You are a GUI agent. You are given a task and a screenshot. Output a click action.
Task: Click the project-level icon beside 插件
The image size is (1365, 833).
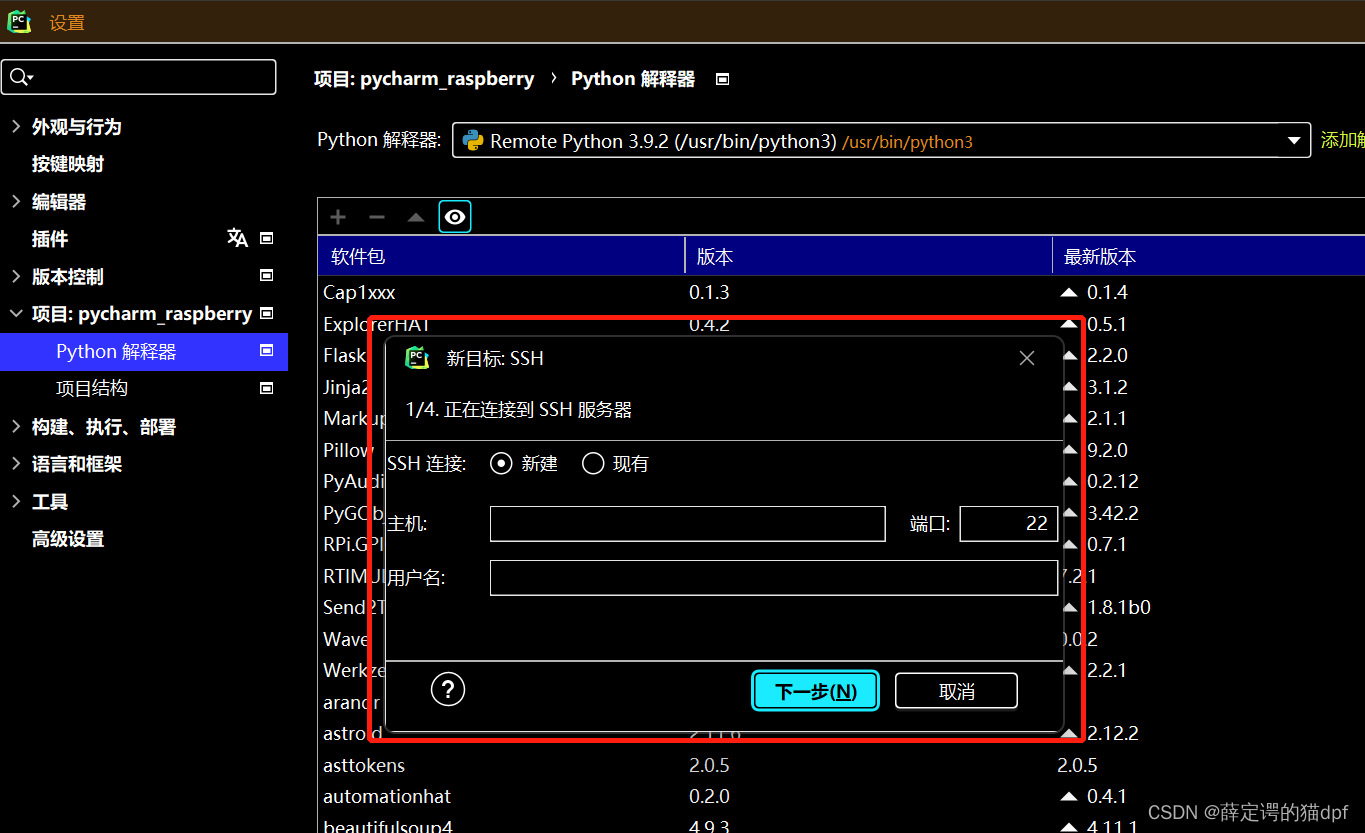266,238
